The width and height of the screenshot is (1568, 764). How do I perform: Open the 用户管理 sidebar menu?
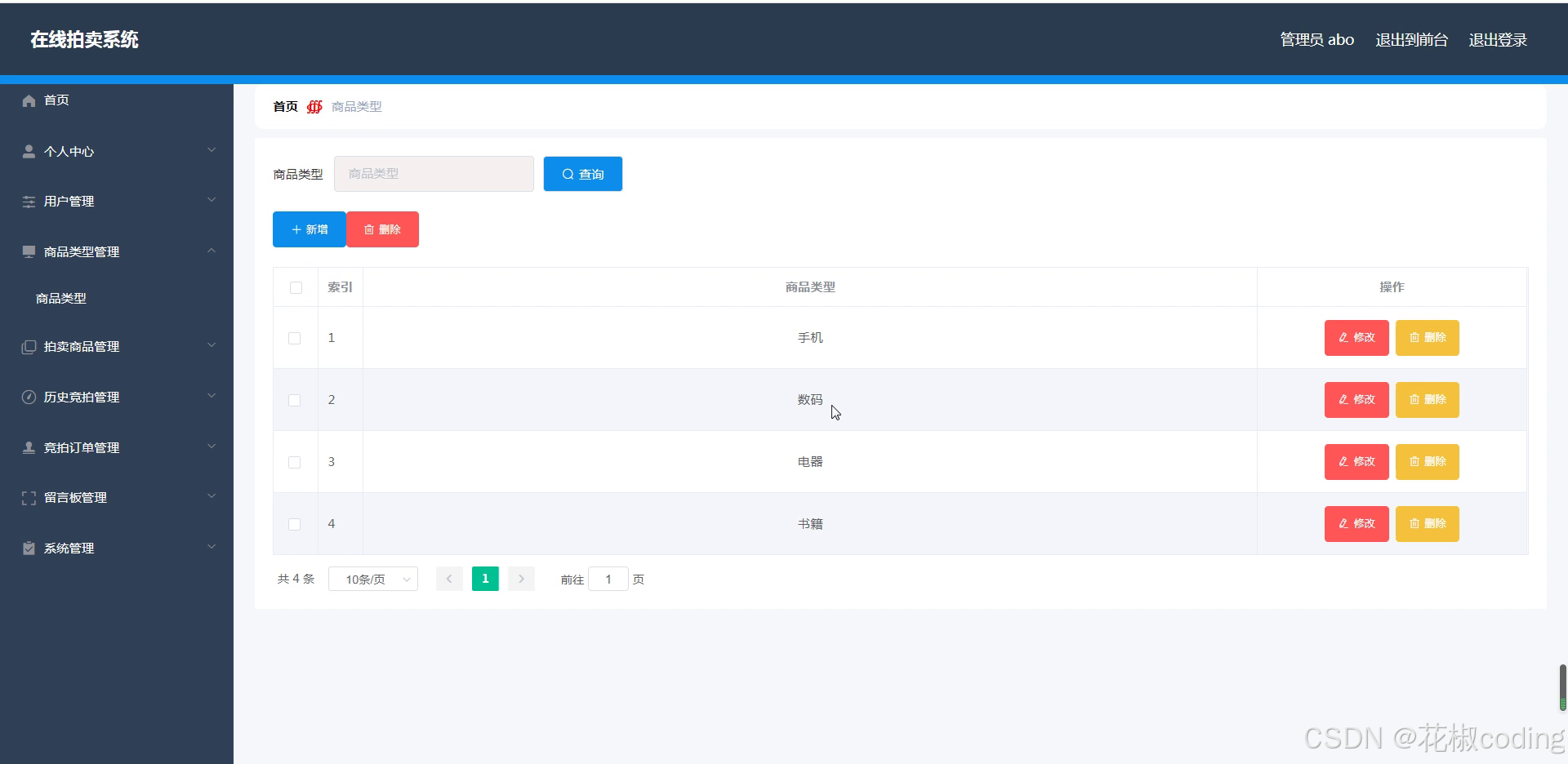pos(117,202)
